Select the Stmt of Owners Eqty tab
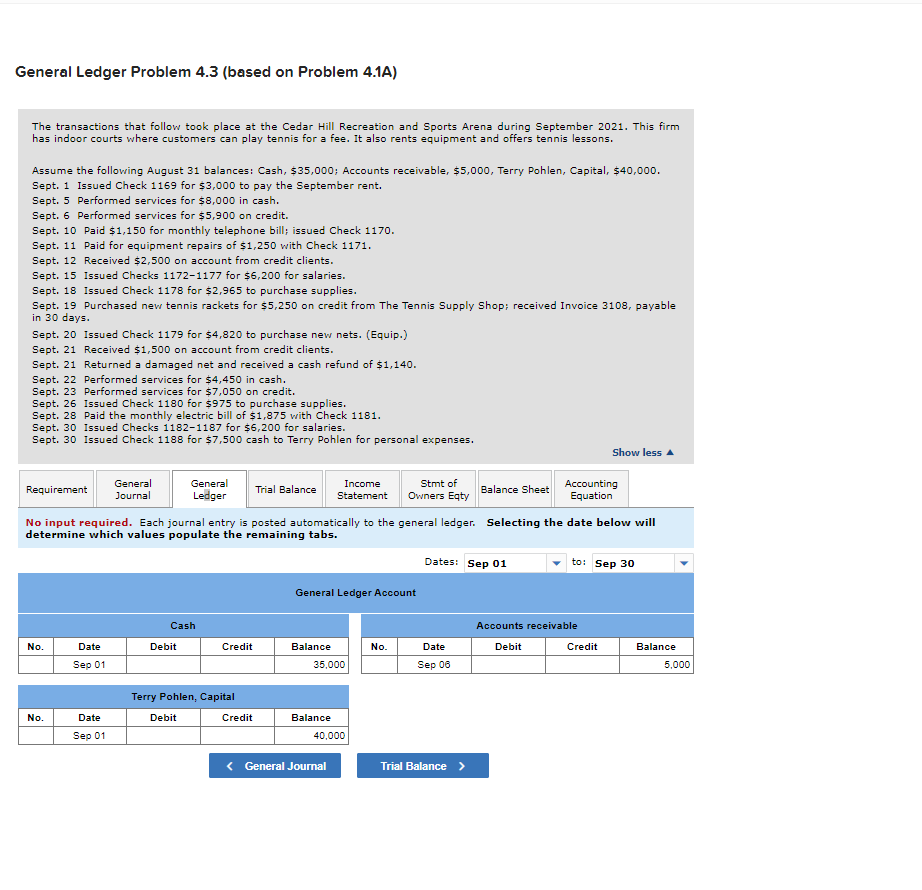Screen dimensions: 922x890 (438, 489)
